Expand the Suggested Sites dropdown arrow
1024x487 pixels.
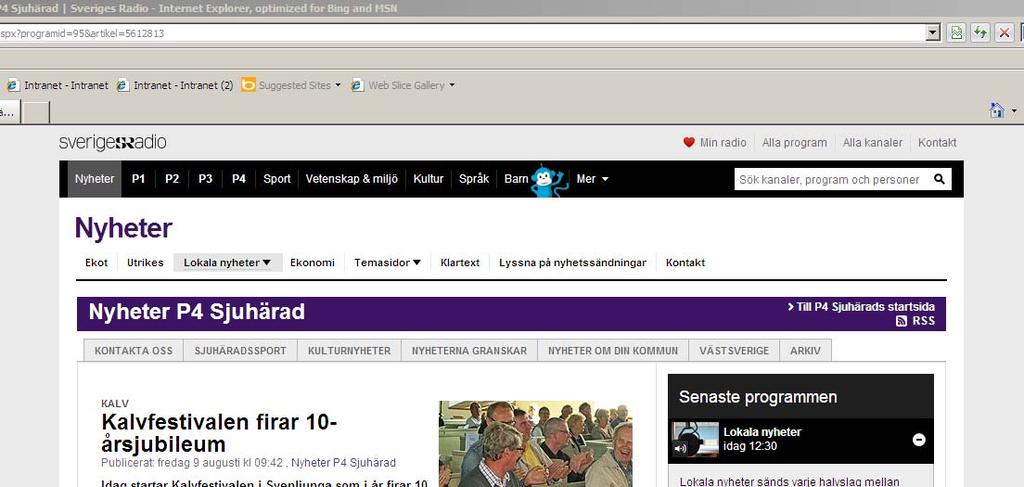[x=338, y=85]
